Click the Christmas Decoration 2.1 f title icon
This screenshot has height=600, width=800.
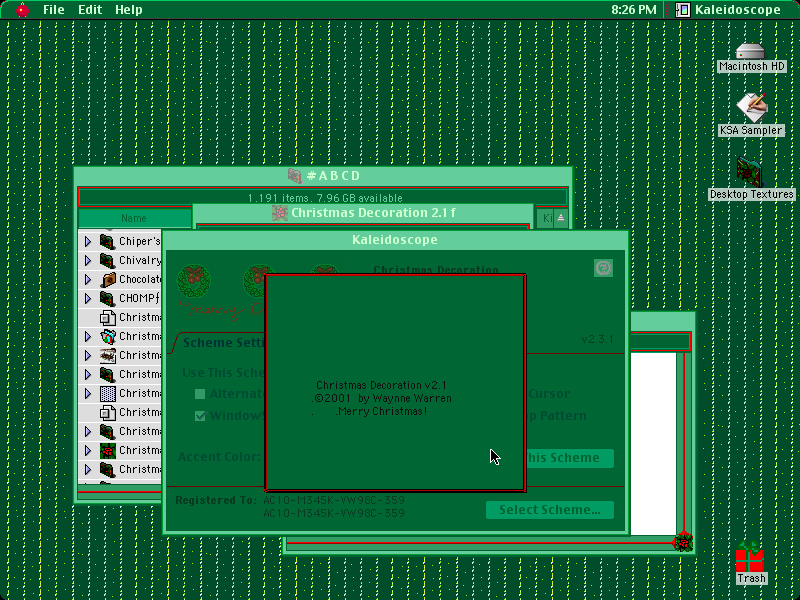pos(280,213)
